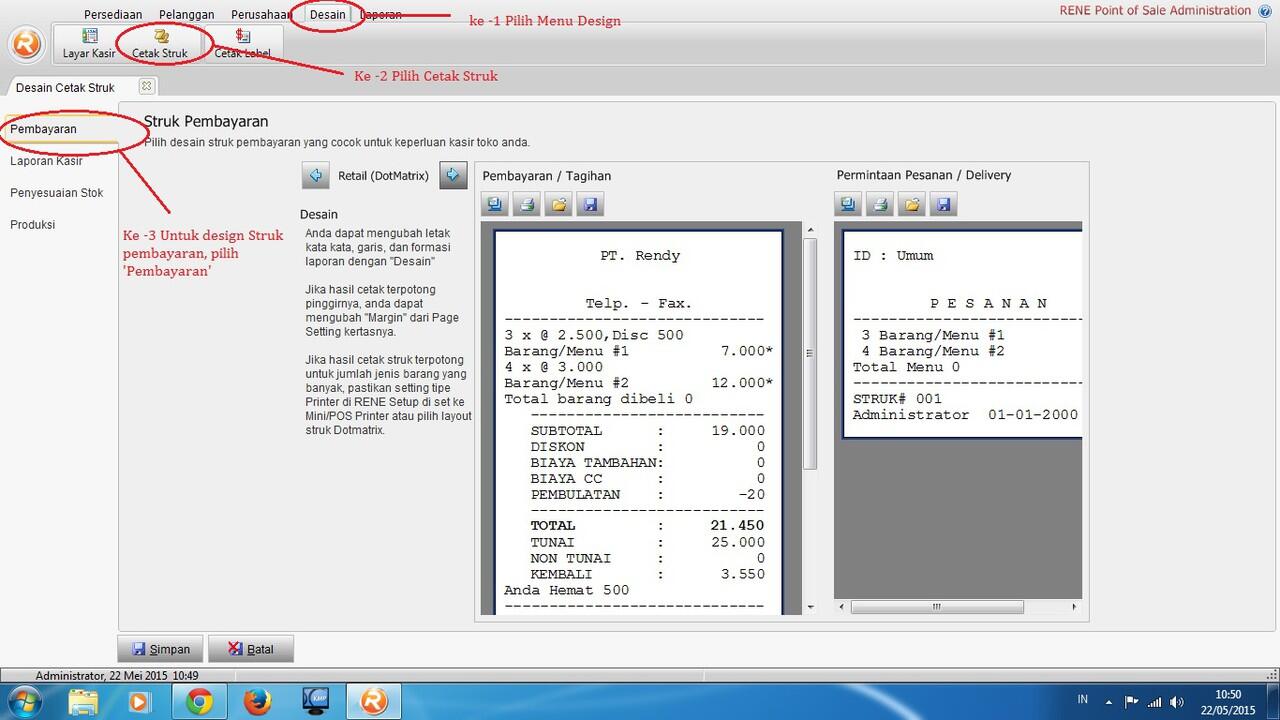1280x720 pixels.
Task: Open the Laporan menu
Action: point(381,15)
